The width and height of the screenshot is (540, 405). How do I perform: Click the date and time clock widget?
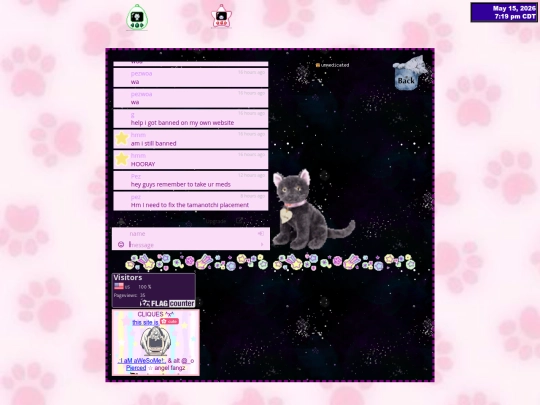pyautogui.click(x=504, y=12)
